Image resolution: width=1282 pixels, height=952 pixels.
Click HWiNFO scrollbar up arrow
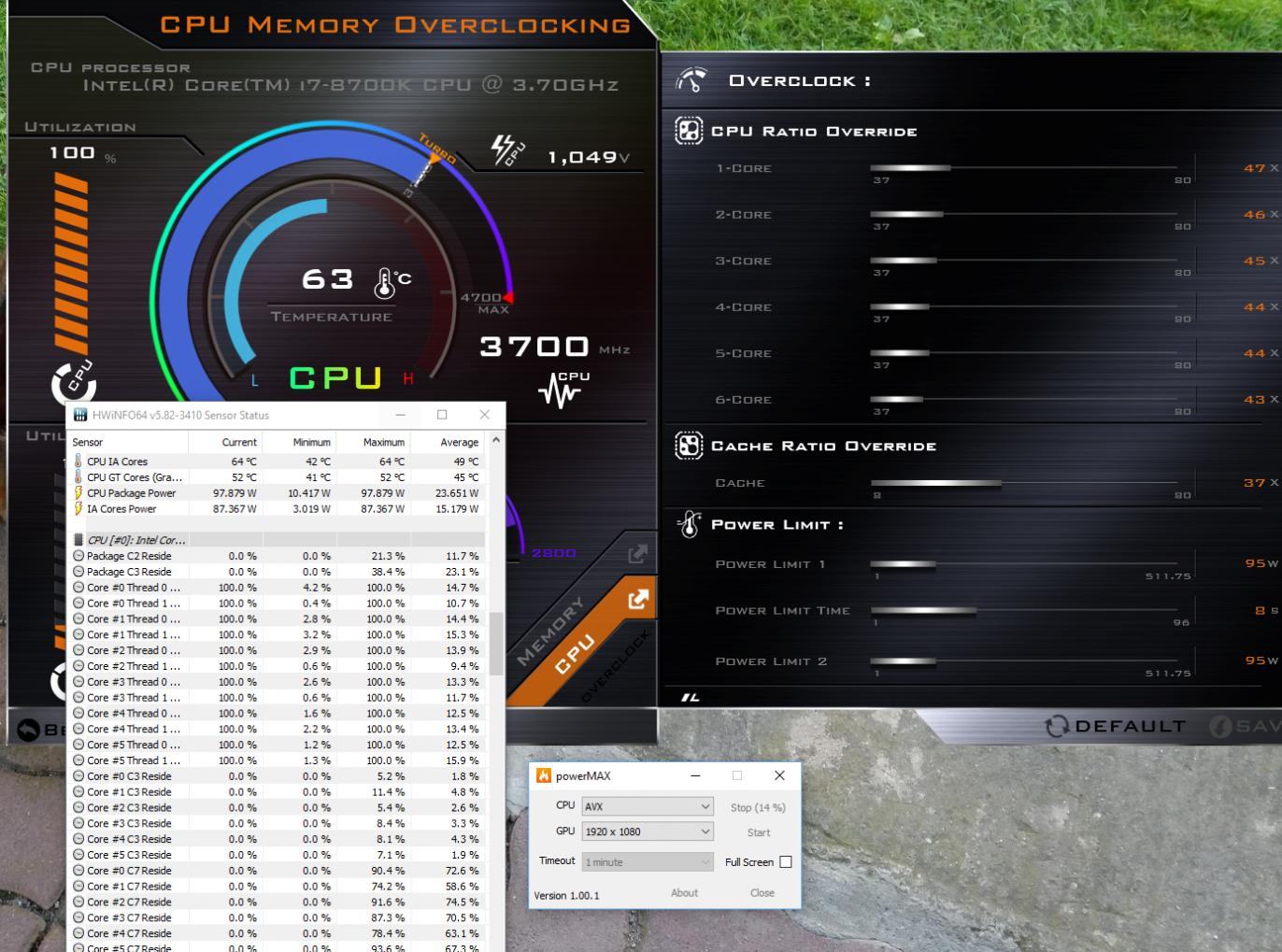coord(496,440)
